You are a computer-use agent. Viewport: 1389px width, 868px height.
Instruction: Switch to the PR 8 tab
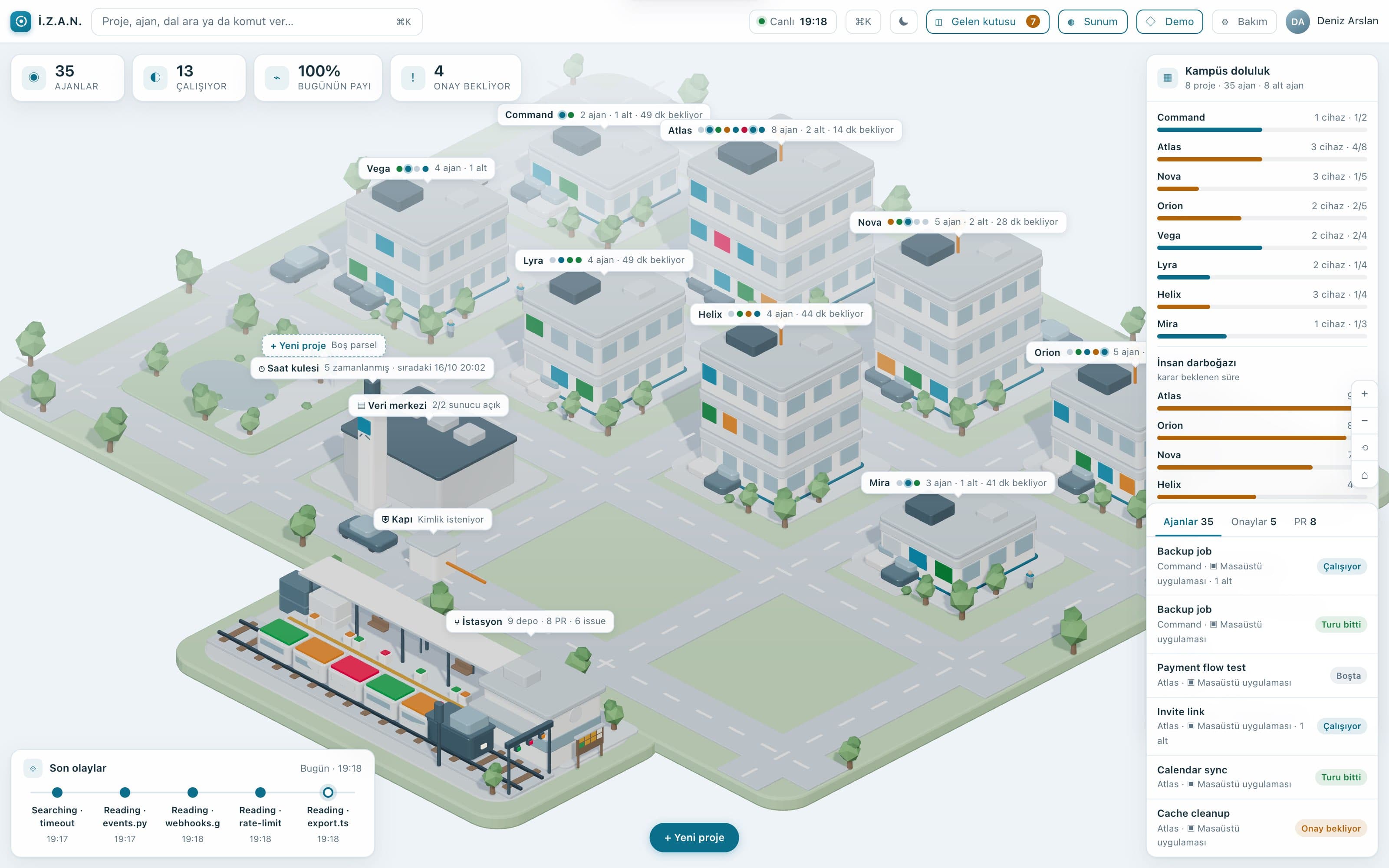click(x=1305, y=522)
